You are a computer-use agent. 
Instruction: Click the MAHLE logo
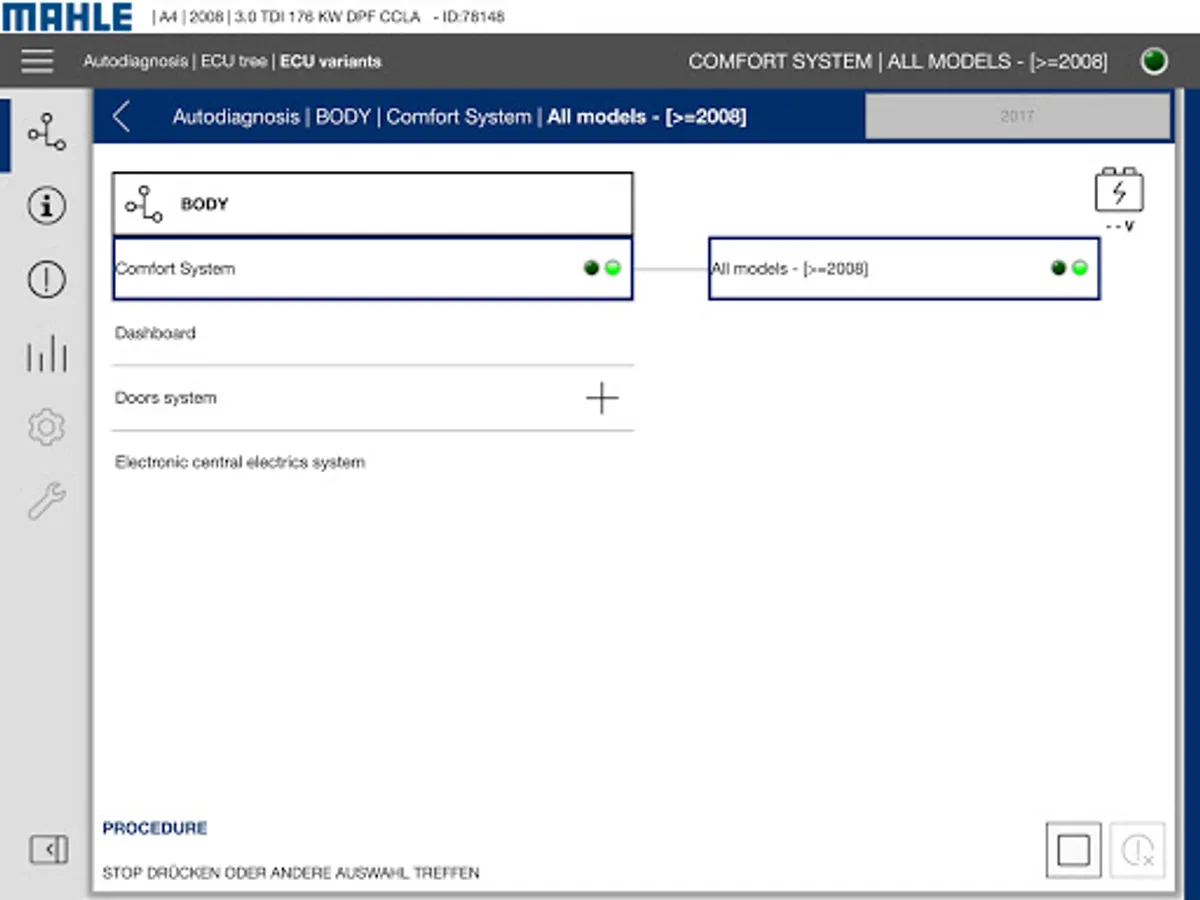[67, 16]
